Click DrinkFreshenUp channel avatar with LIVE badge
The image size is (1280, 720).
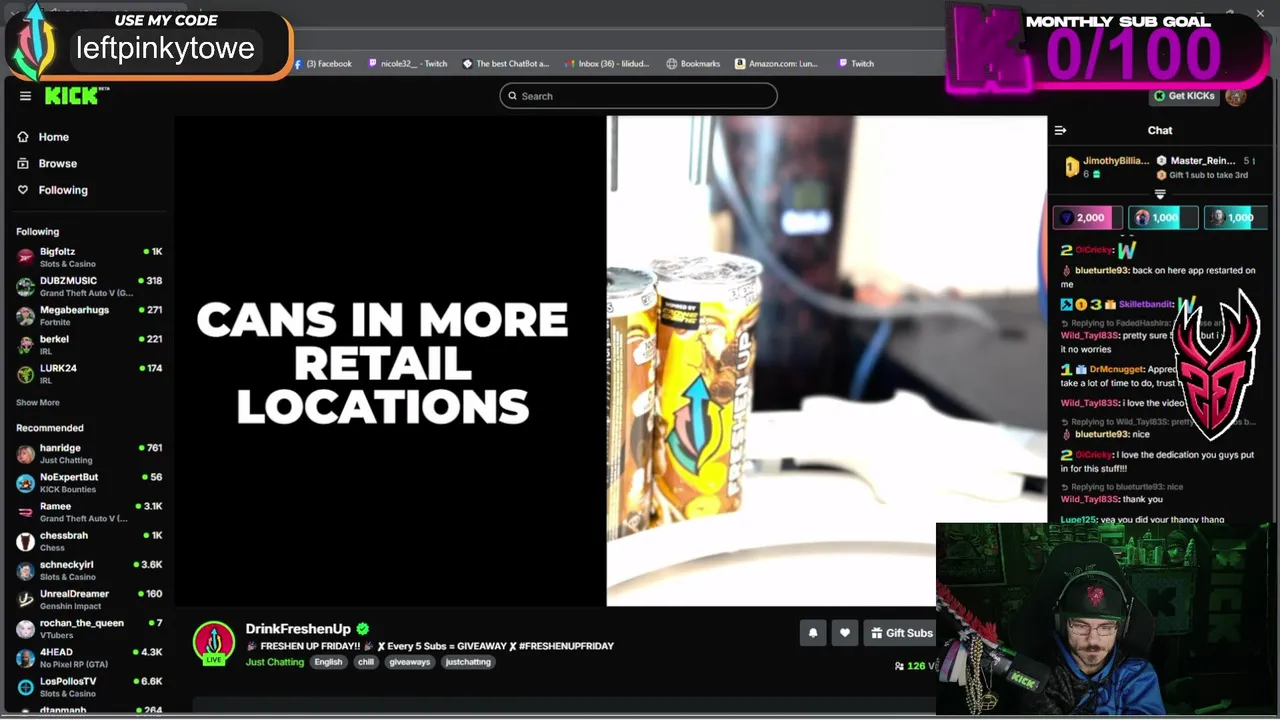pos(214,643)
